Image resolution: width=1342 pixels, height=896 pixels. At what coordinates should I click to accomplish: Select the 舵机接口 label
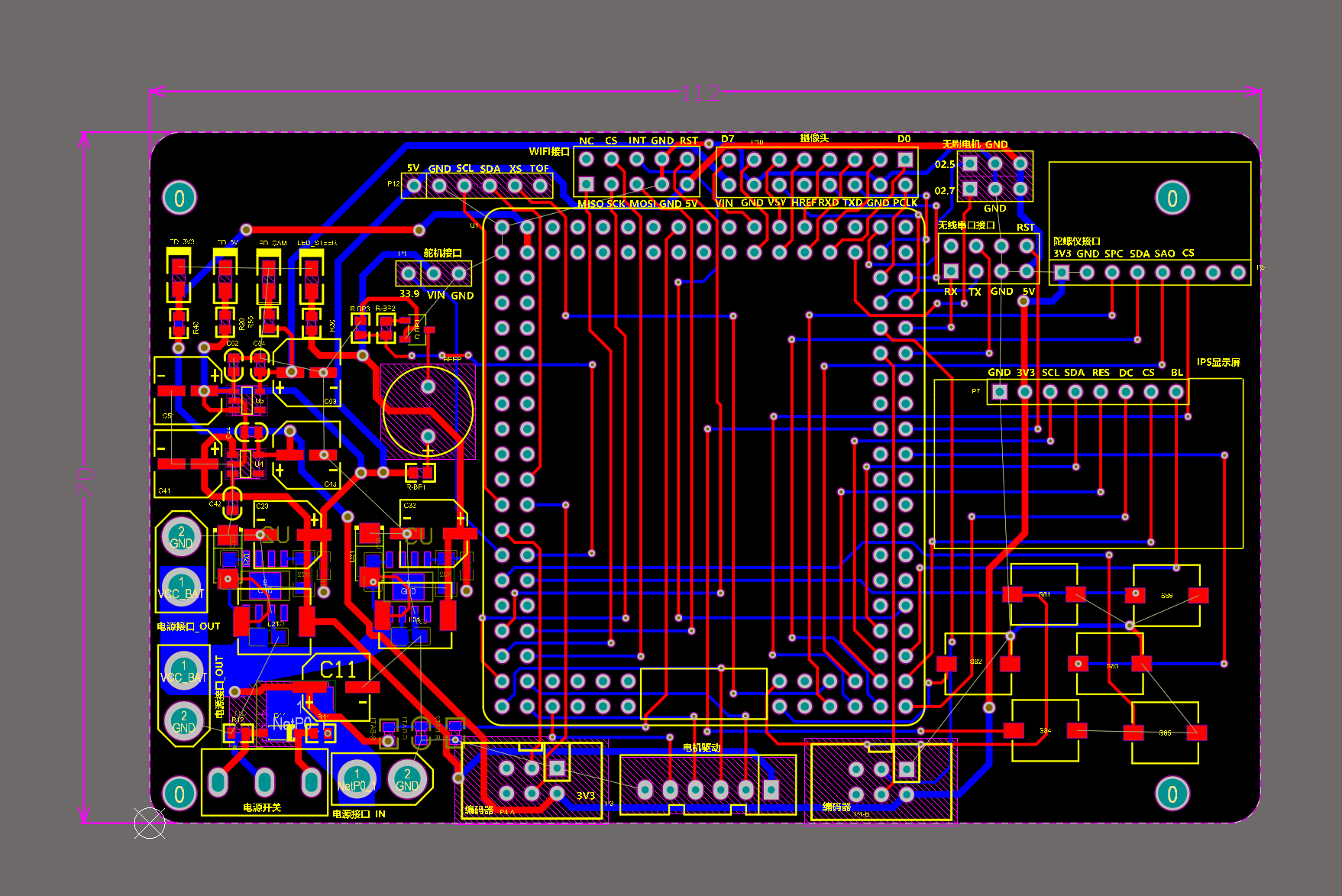[x=442, y=253]
